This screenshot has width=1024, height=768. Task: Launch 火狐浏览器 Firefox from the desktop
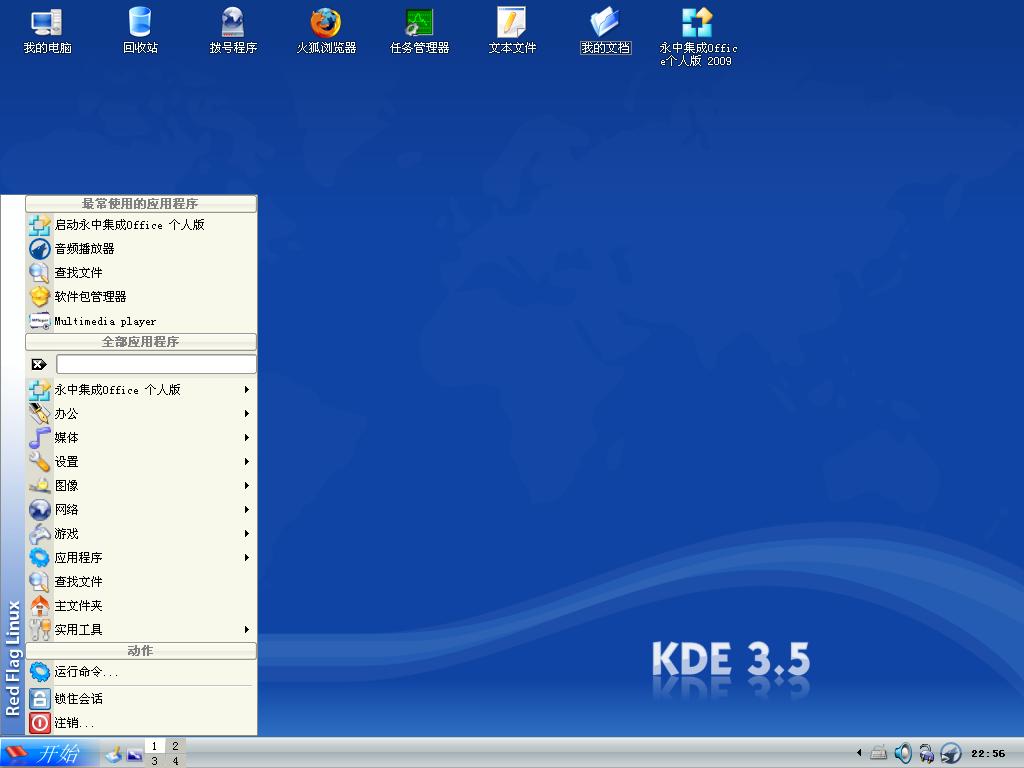pyautogui.click(x=326, y=30)
